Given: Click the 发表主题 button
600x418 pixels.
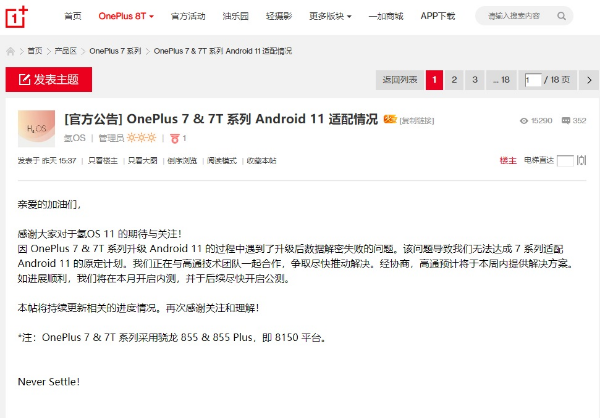Looking at the screenshot, I should [49, 80].
